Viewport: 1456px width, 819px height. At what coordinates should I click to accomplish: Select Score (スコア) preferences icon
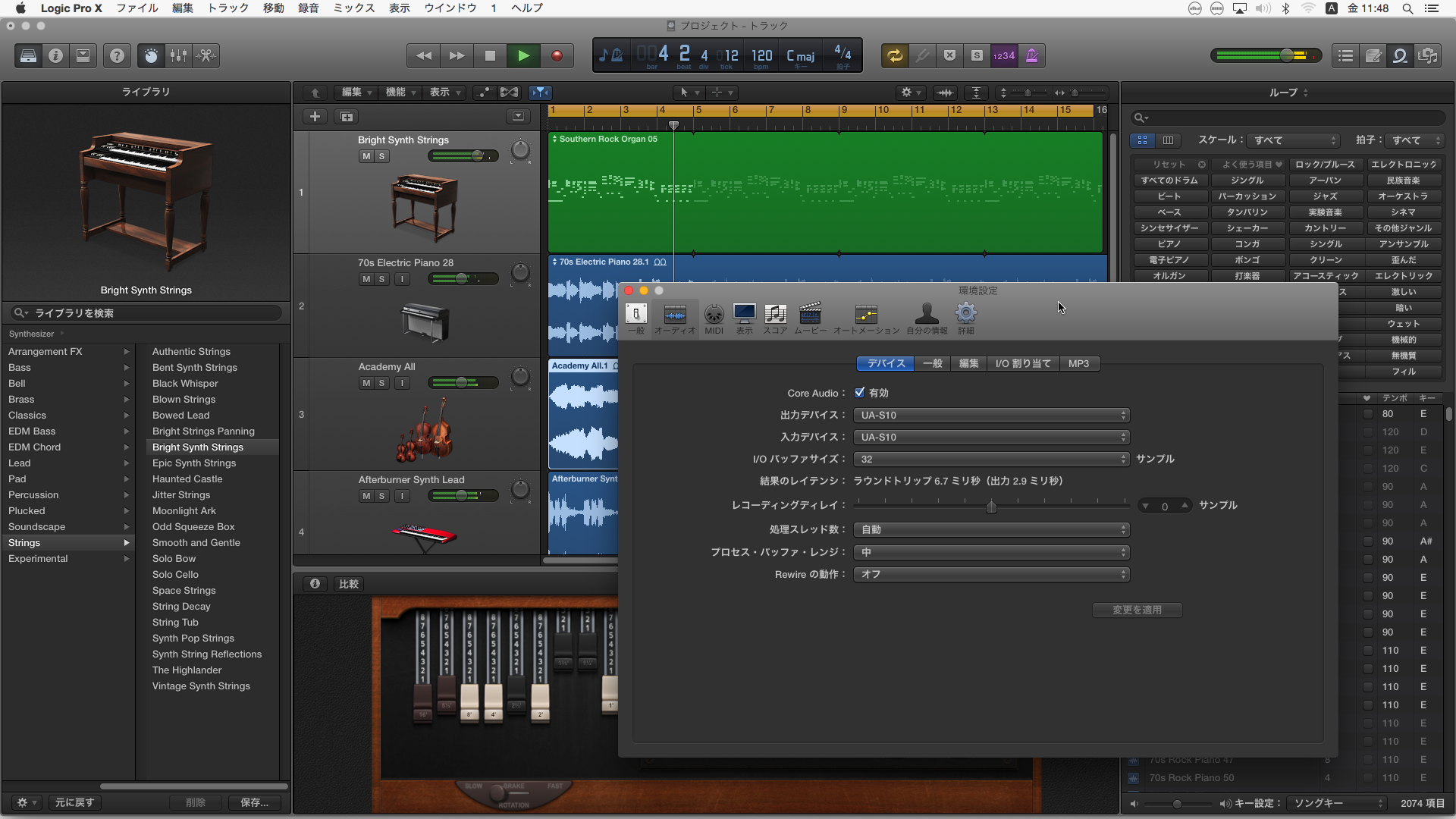coord(775,318)
